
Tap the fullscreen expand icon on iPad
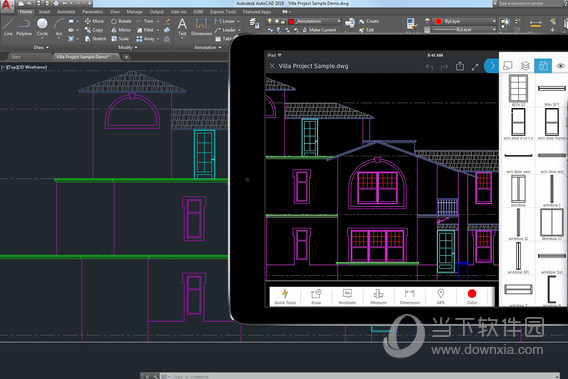[475, 67]
